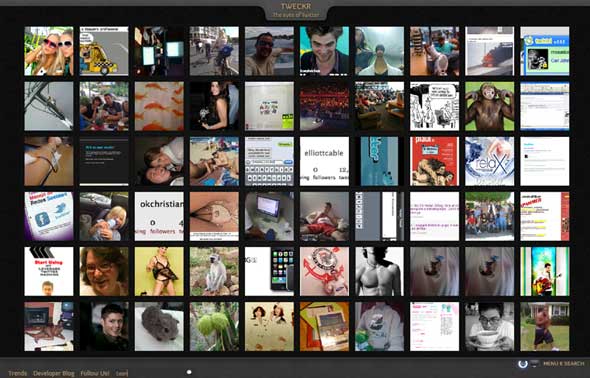Open shirtless man on lawn photo
This screenshot has width=590, height=378.
pyautogui.click(x=545, y=326)
